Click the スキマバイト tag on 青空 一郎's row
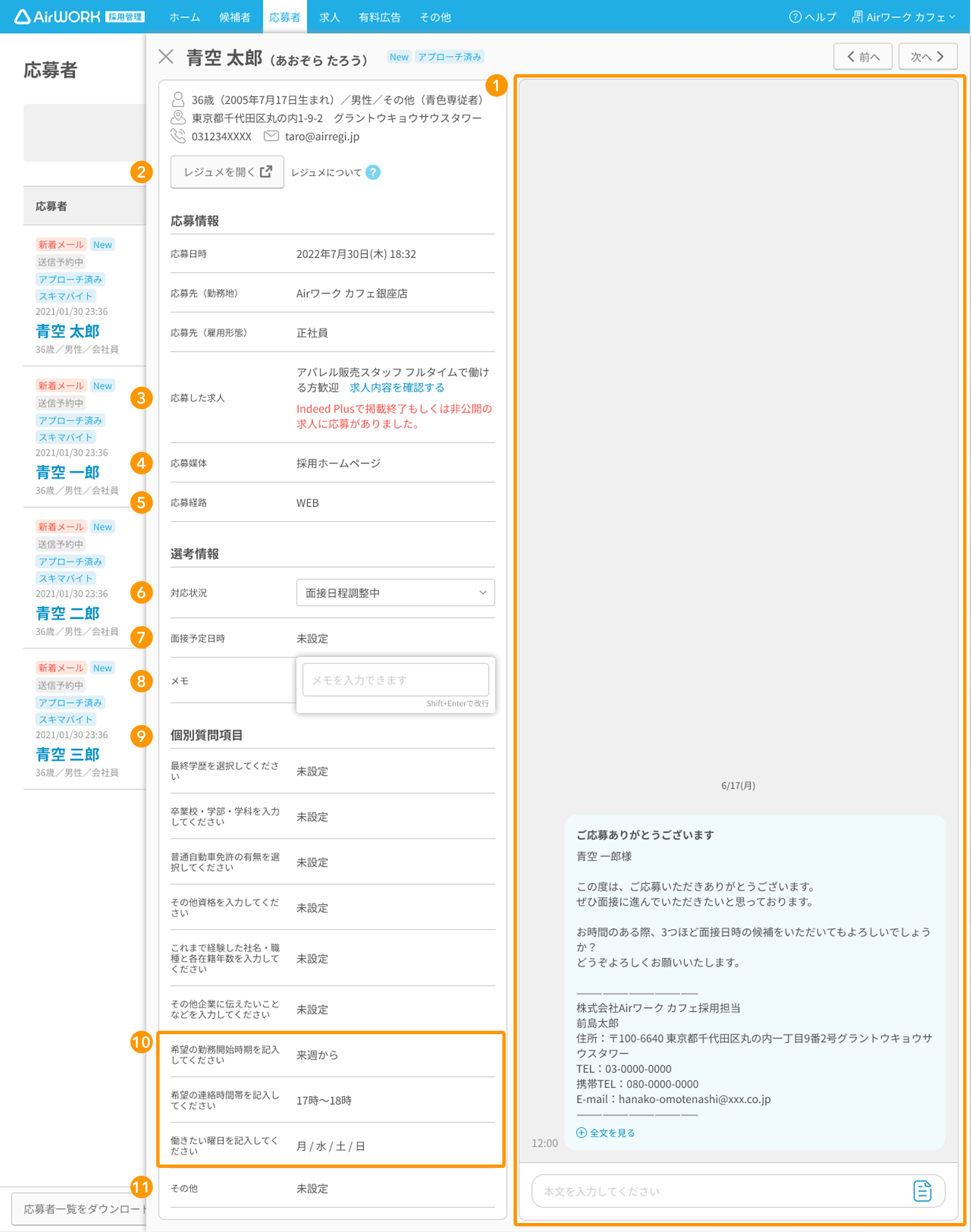 point(65,437)
